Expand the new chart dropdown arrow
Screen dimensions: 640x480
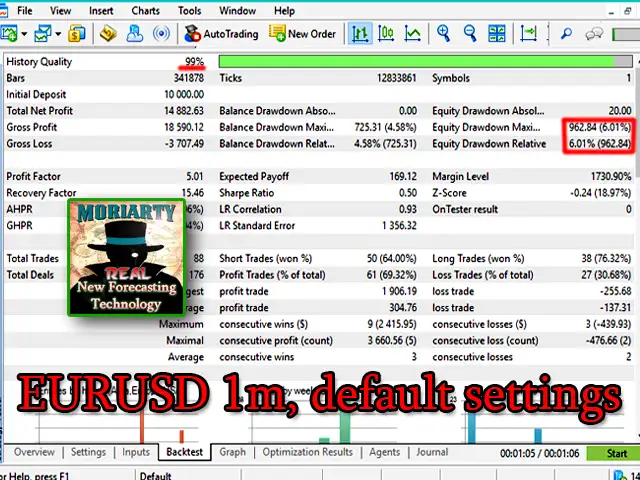click(23, 34)
